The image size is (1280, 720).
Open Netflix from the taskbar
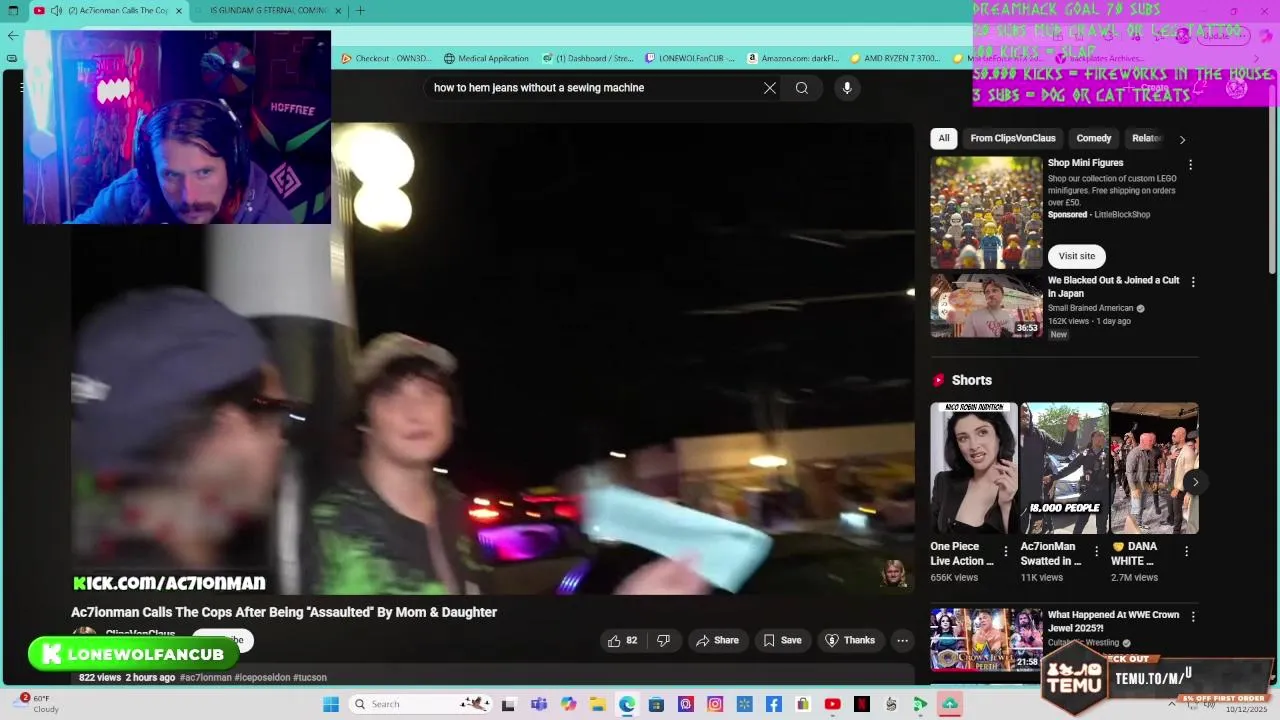coord(862,704)
